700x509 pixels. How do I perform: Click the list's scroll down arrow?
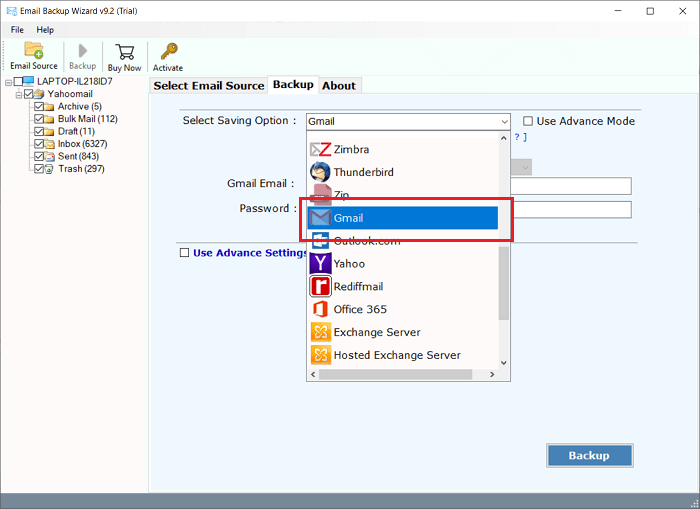point(504,363)
